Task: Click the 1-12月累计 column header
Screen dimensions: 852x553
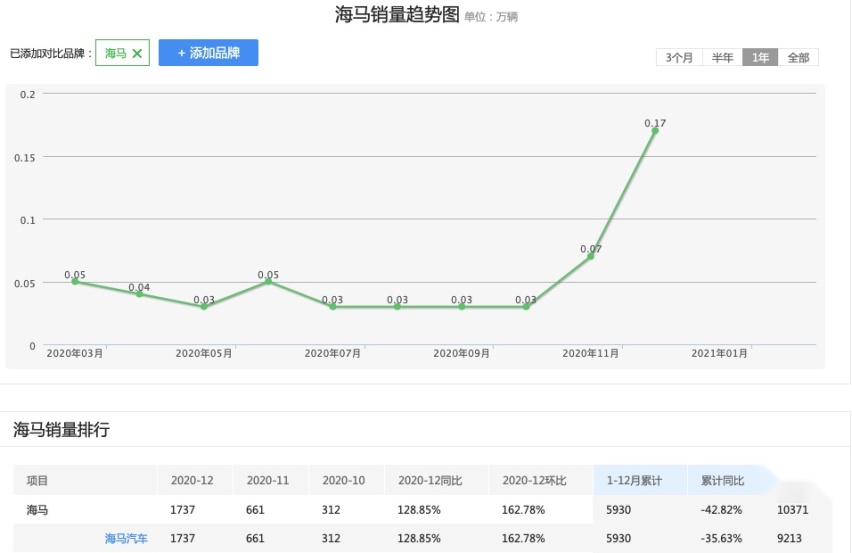Action: coord(640,480)
